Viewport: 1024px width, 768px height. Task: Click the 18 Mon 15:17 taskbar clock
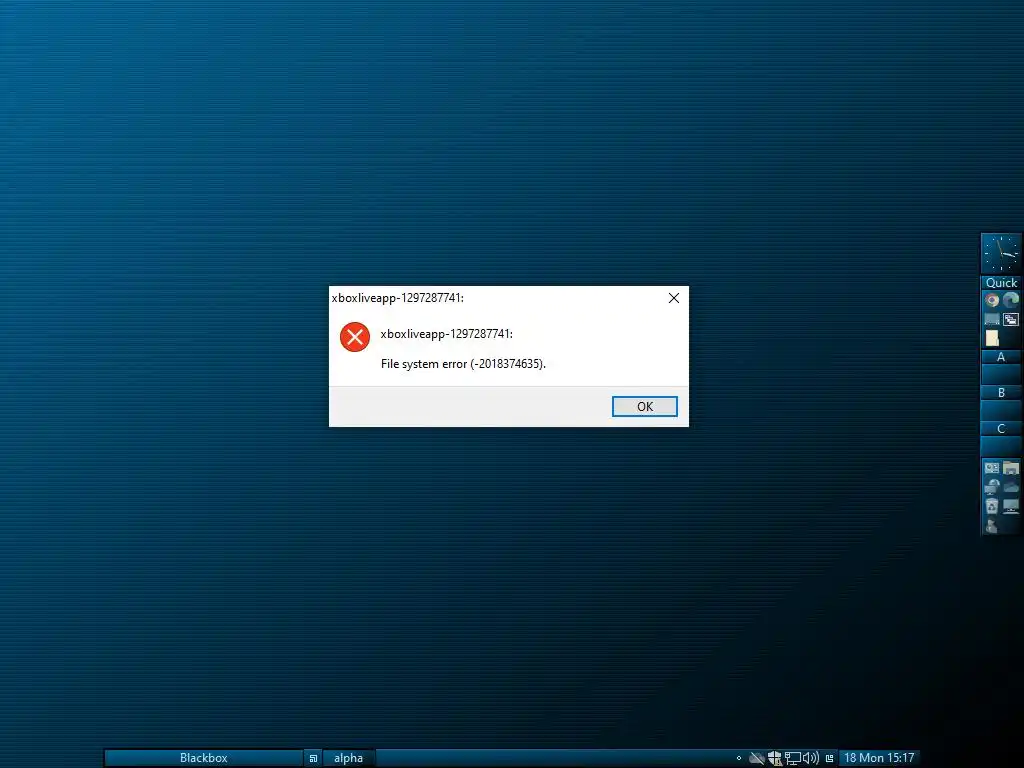(x=879, y=758)
